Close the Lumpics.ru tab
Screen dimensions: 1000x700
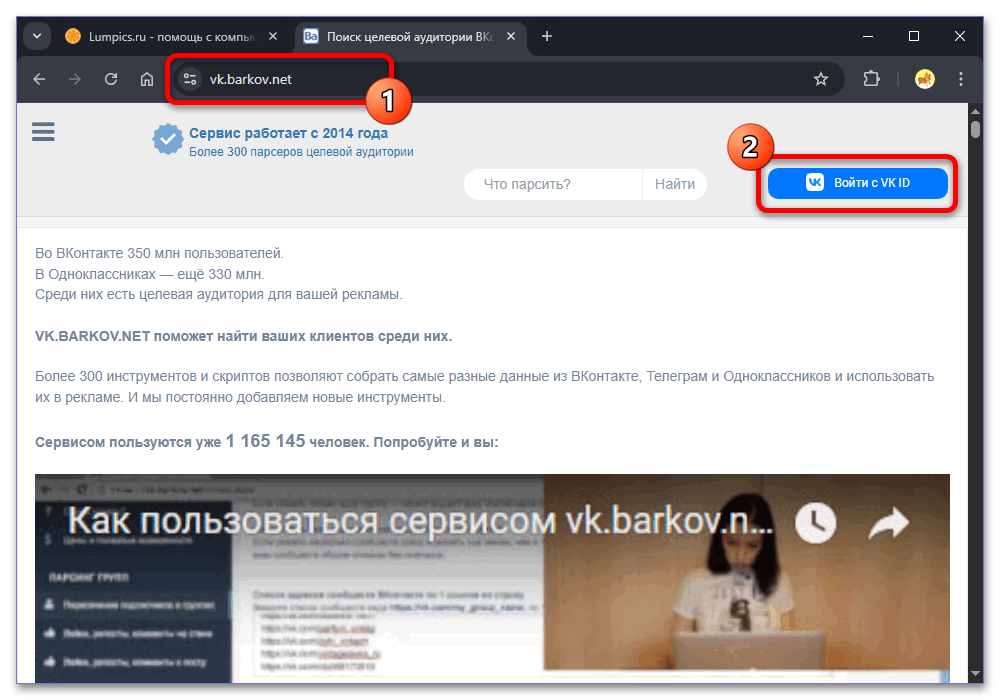[x=273, y=36]
